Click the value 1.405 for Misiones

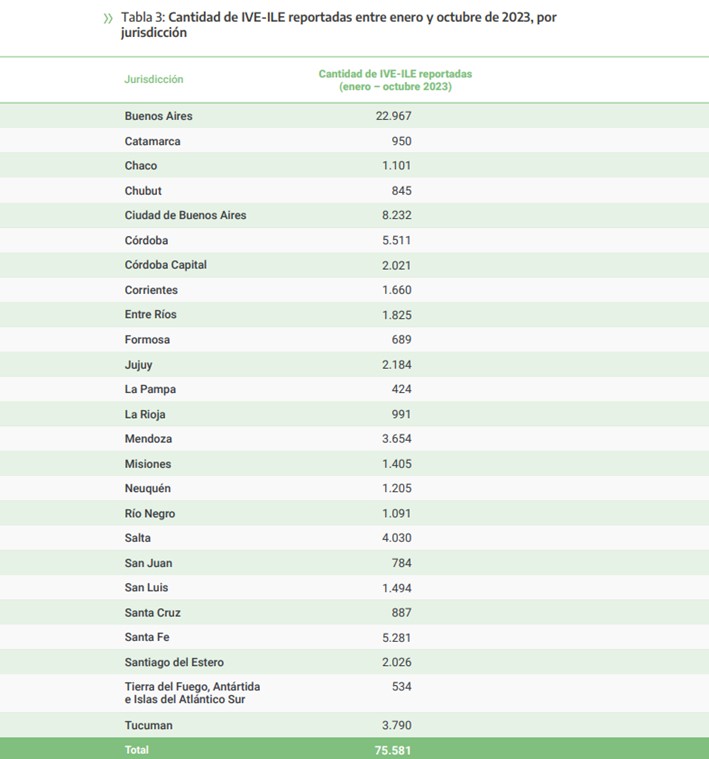pos(396,464)
